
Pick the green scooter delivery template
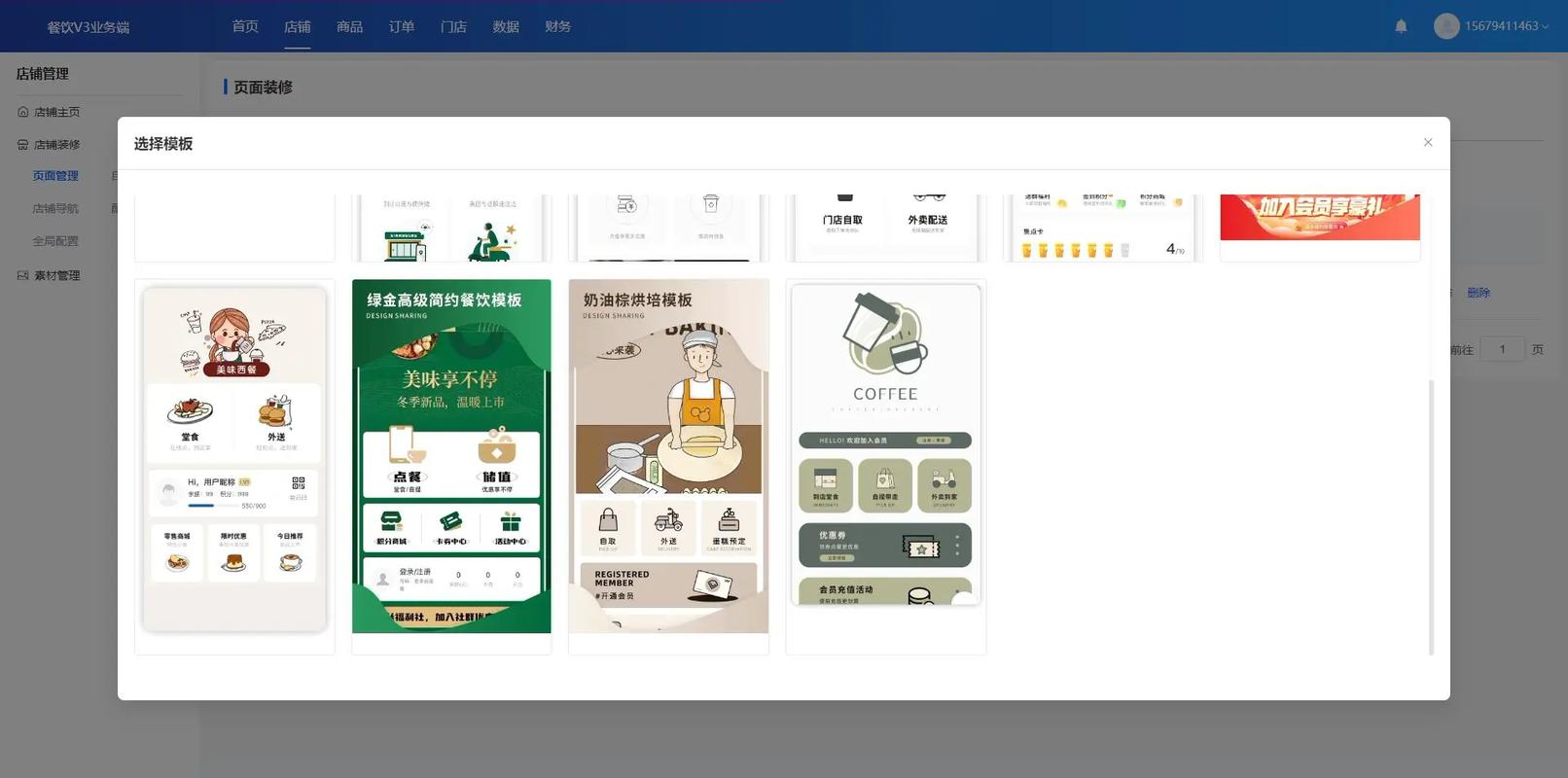tap(451, 228)
